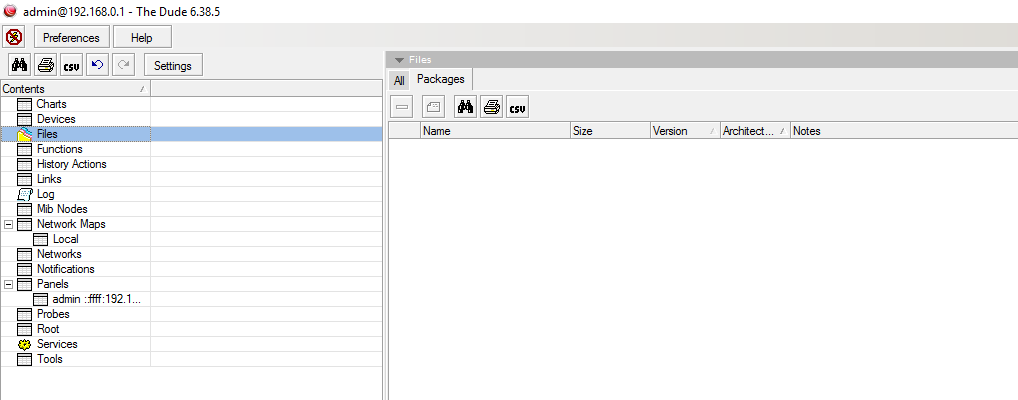Image resolution: width=1018 pixels, height=400 pixels.
Task: Click the disconnect icon beside Preferences
Action: coord(14,37)
